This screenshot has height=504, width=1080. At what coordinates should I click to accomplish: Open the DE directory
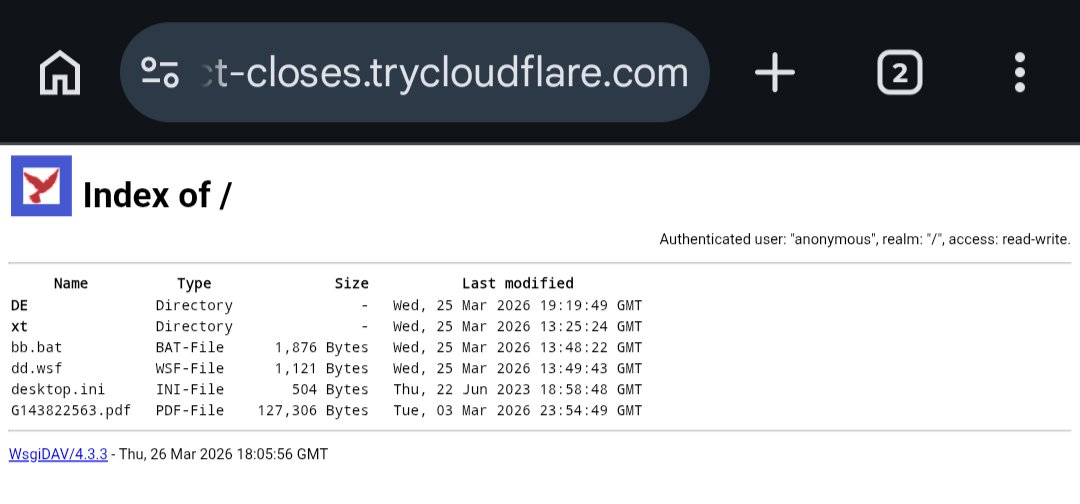[x=19, y=305]
